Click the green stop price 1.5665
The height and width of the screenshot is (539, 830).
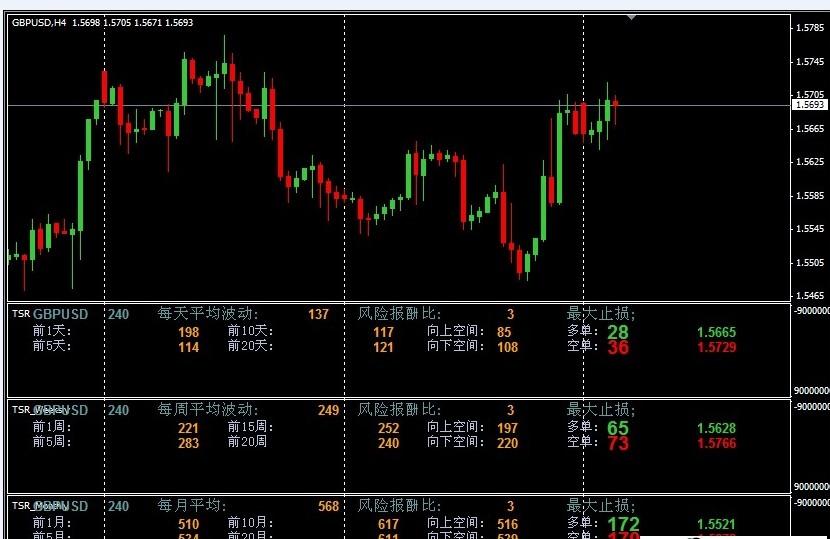click(x=716, y=332)
